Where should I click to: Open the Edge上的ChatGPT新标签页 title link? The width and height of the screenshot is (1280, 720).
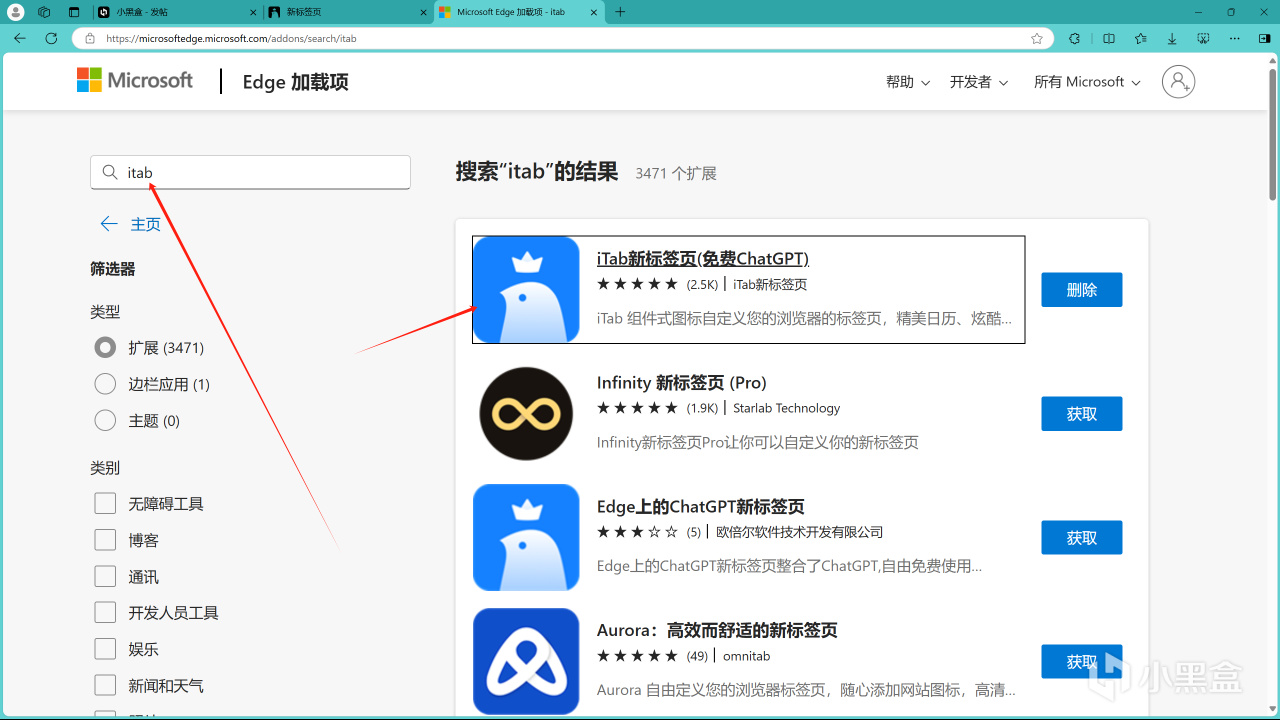tap(701, 506)
